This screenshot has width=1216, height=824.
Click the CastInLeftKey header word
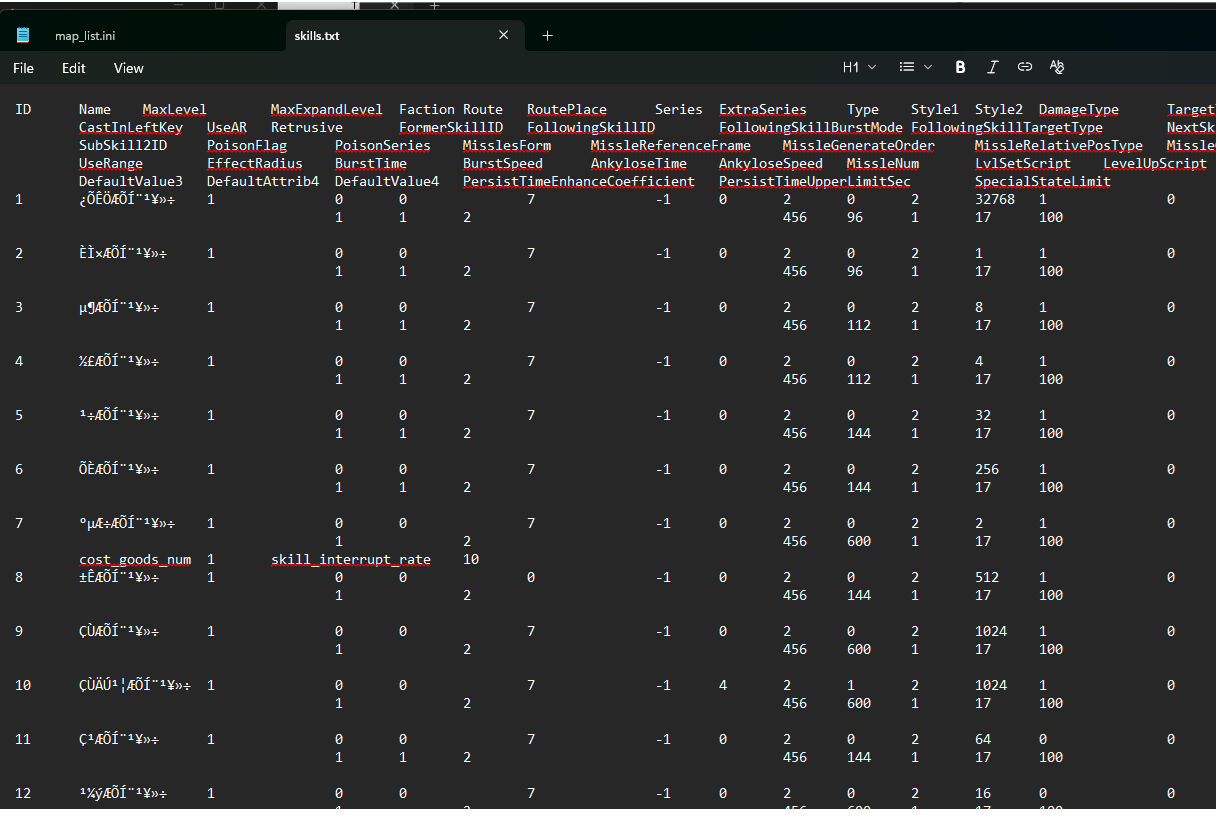131,127
